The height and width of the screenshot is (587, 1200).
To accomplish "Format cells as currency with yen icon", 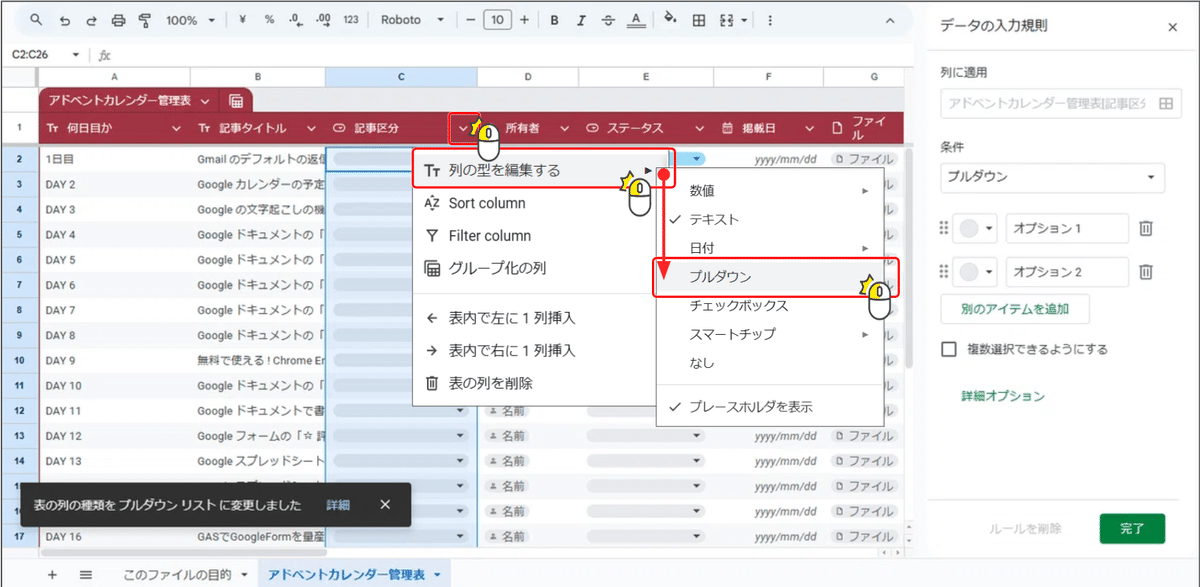I will point(243,20).
